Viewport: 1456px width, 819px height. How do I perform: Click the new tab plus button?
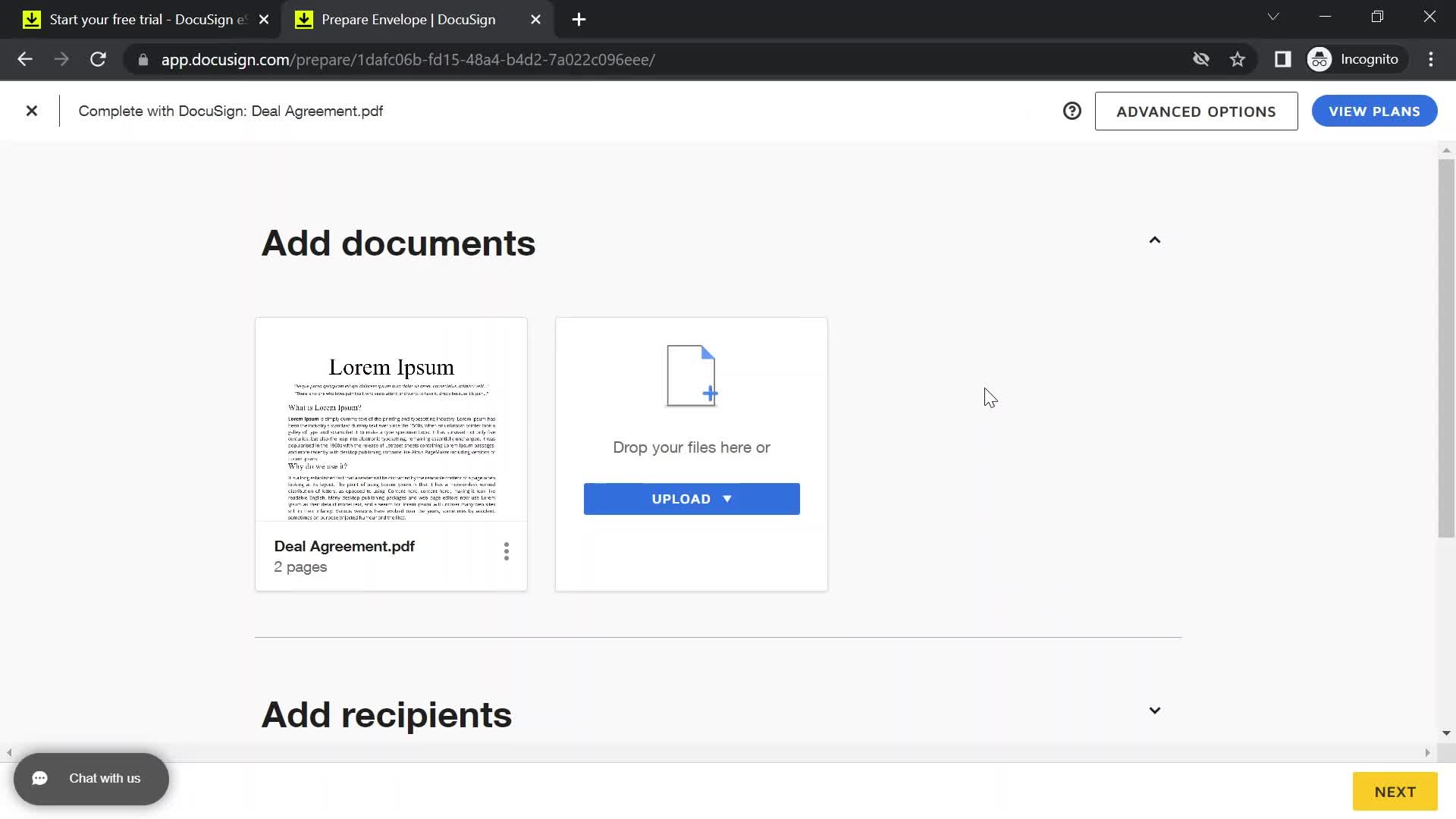578,20
